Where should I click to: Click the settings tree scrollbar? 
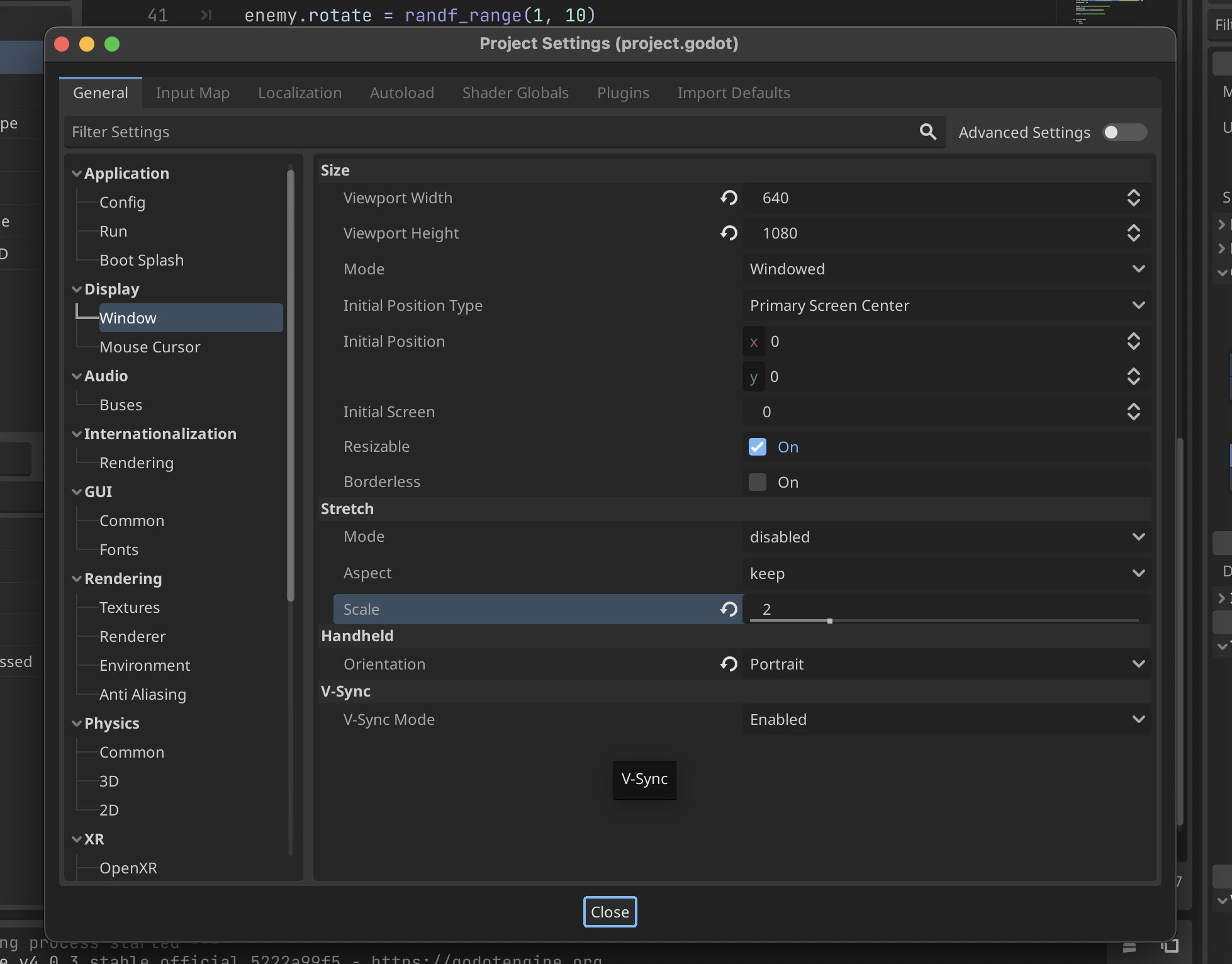pos(290,385)
